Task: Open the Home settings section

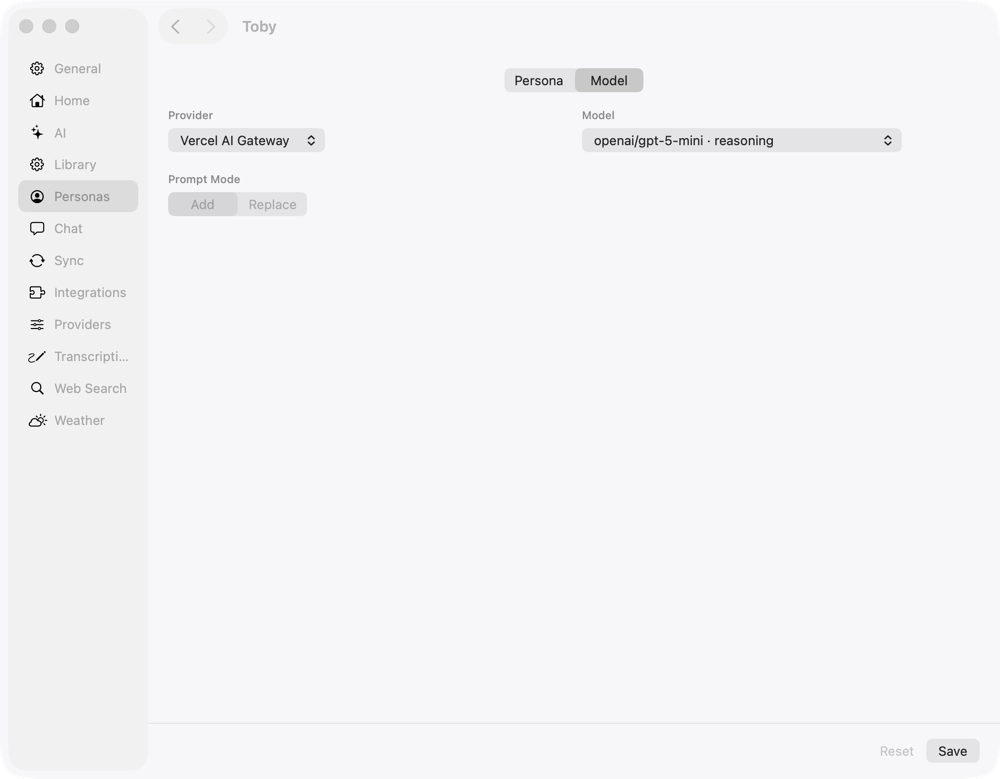Action: (x=78, y=100)
